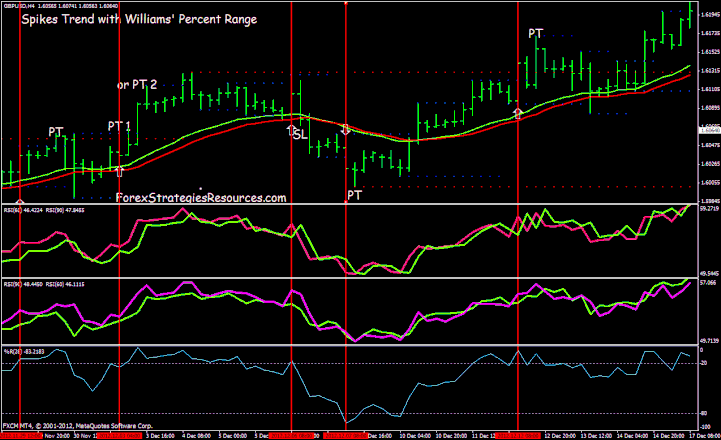Click the current price tag 1.60640 on the axis

pos(709,130)
